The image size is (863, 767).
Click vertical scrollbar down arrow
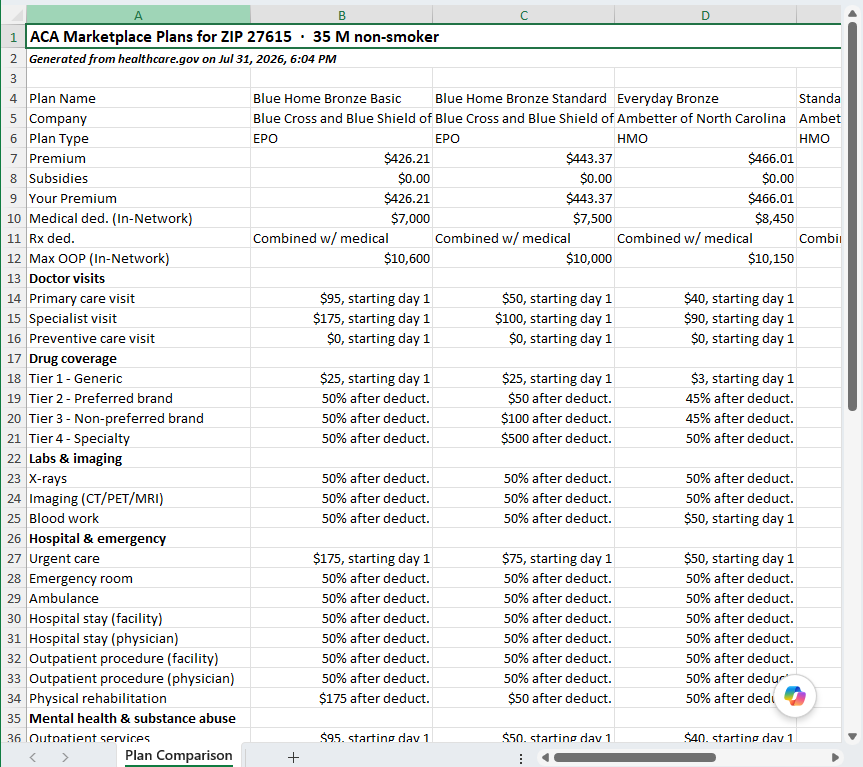(x=853, y=736)
